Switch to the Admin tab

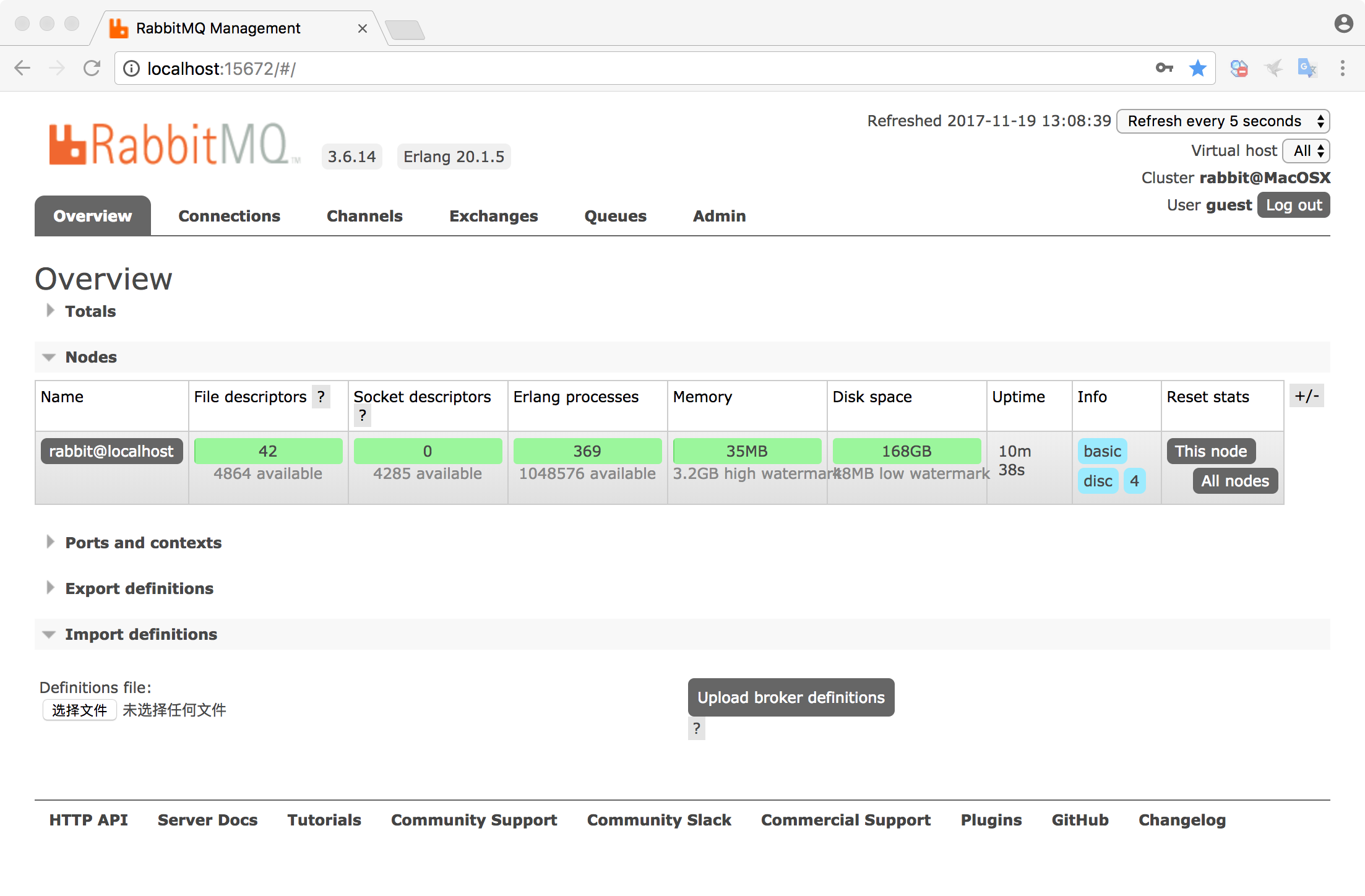[x=720, y=216]
